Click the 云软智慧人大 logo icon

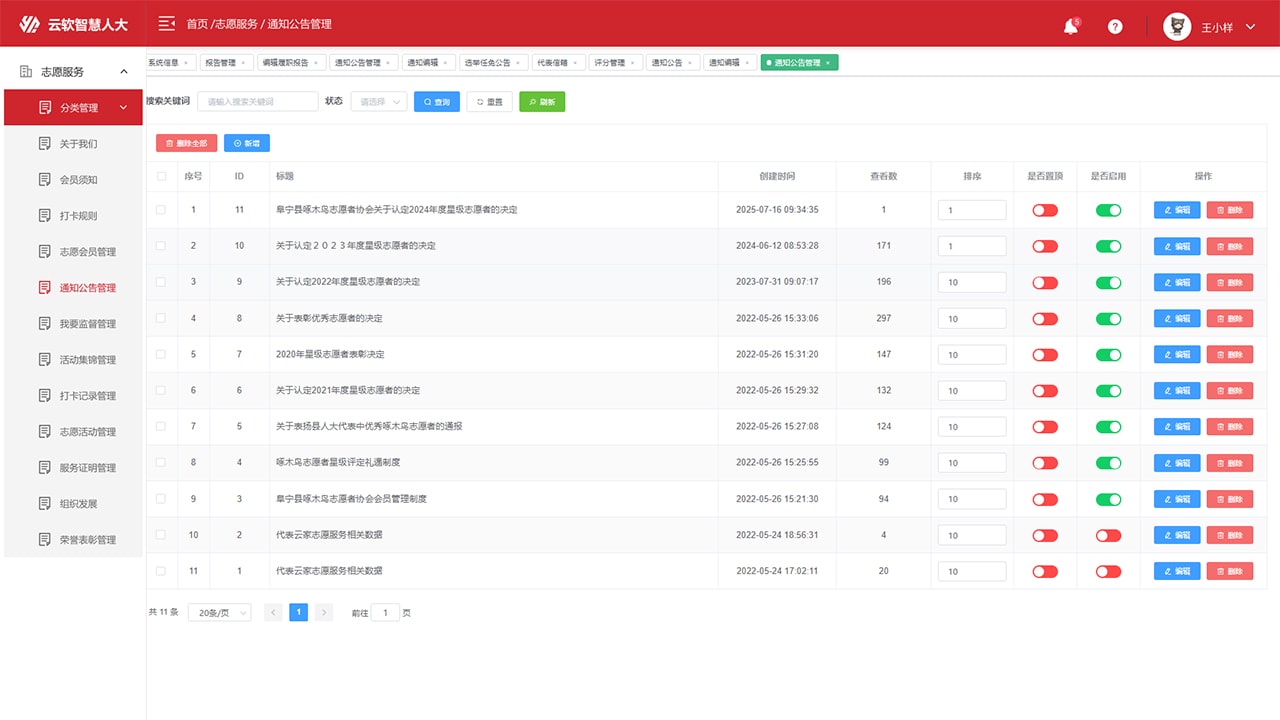tap(30, 24)
